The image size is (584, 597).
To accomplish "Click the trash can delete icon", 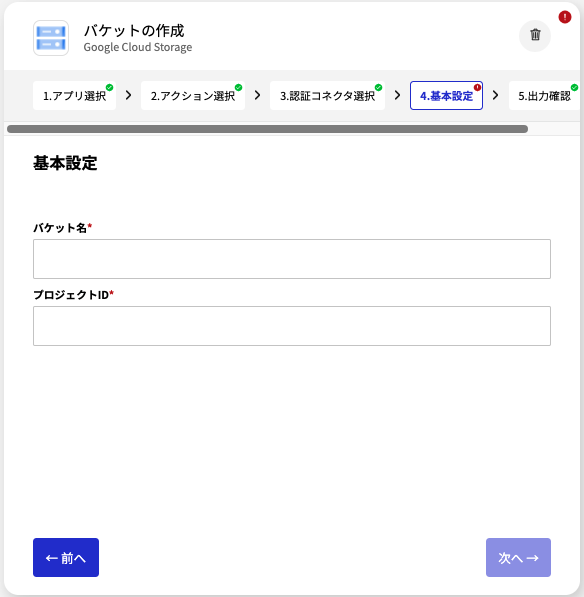I will point(535,35).
